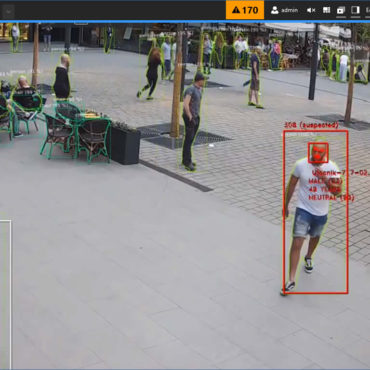The width and height of the screenshot is (370, 370).
Task: Expand the faint chevron button in the top bar
Action: pyautogui.click(x=8, y=12)
